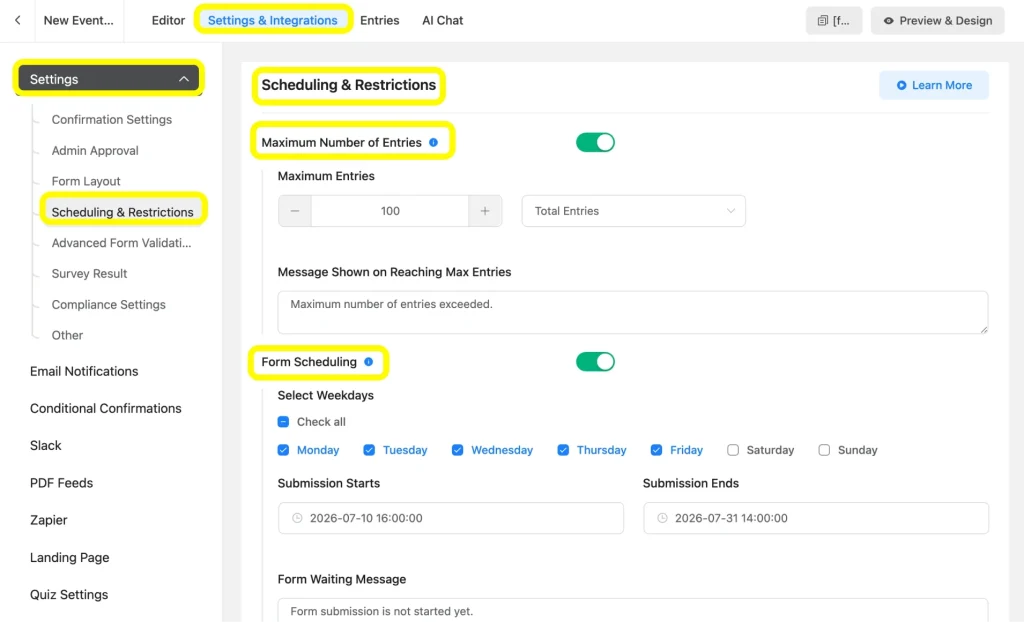Image resolution: width=1024 pixels, height=622 pixels.
Task: Uncheck the Monday checkbox
Action: (x=283, y=450)
